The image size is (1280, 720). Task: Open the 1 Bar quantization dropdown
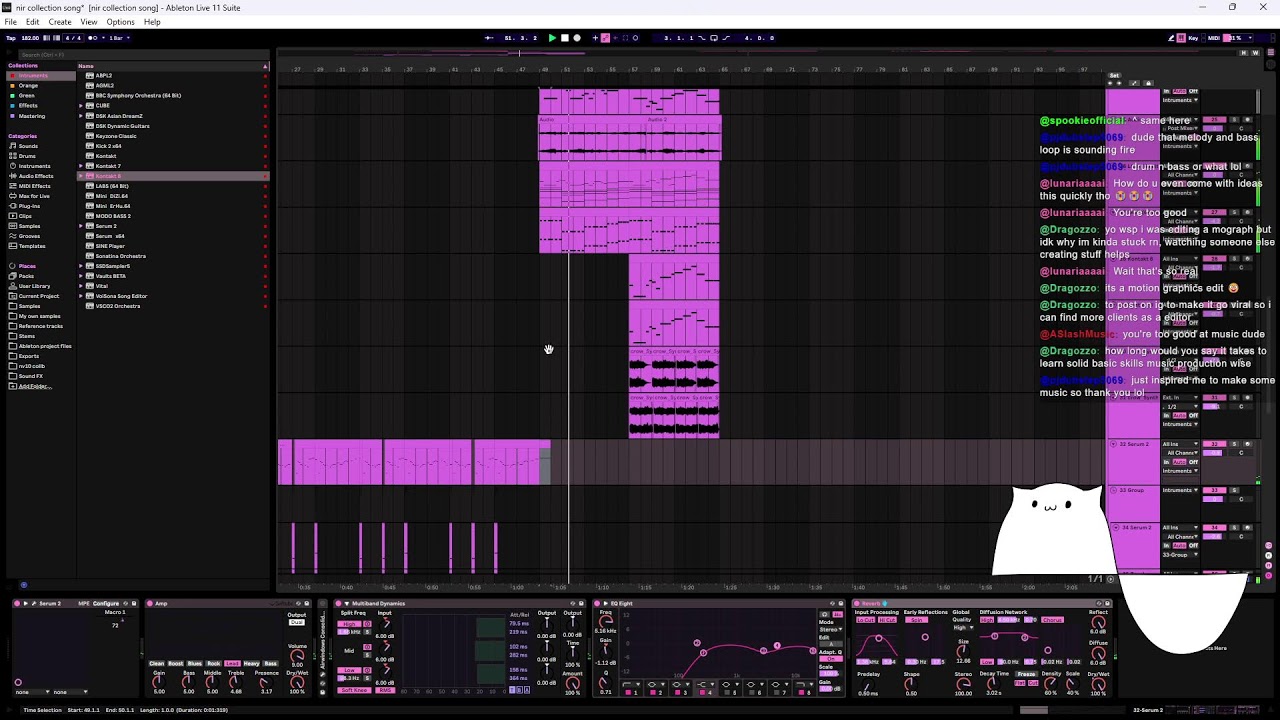119,38
